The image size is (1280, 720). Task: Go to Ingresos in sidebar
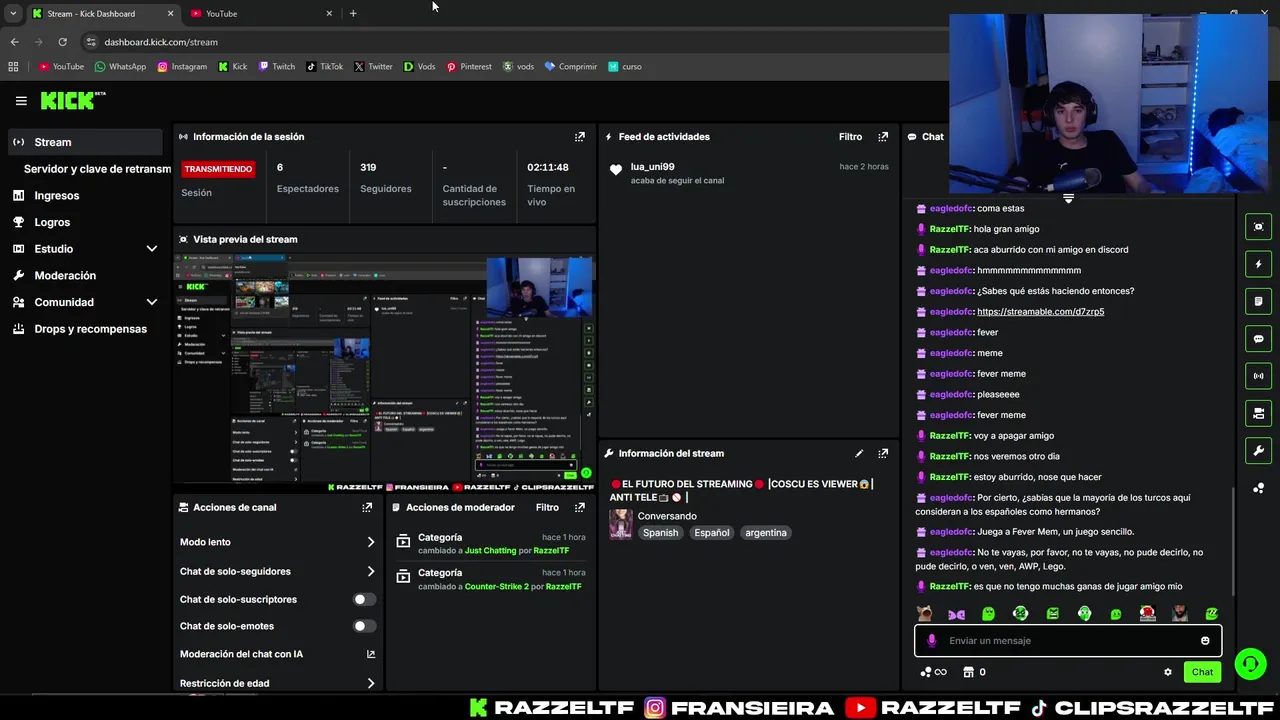(56, 196)
